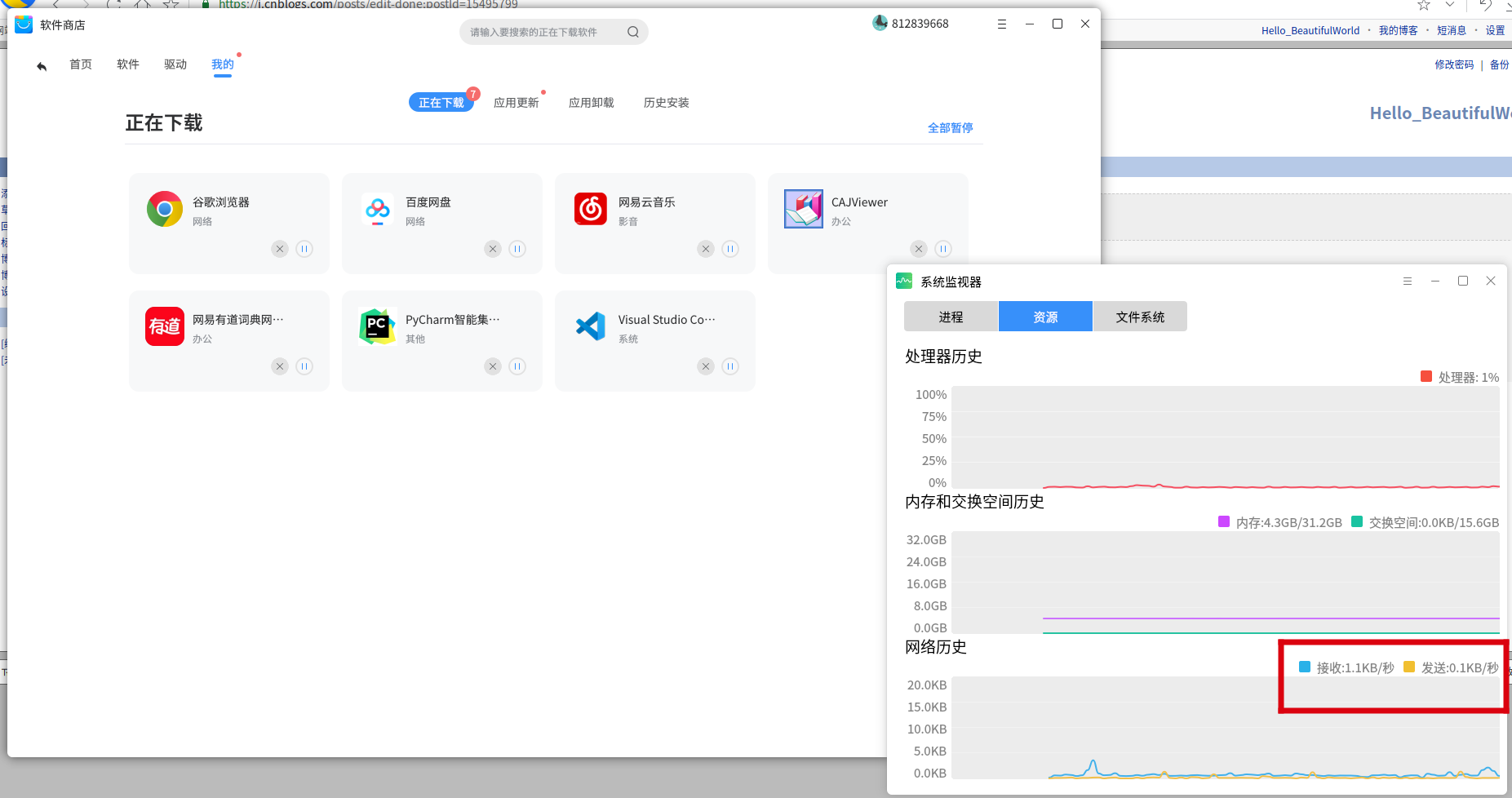Click the search magnifier icon in 软件商店

click(633, 32)
